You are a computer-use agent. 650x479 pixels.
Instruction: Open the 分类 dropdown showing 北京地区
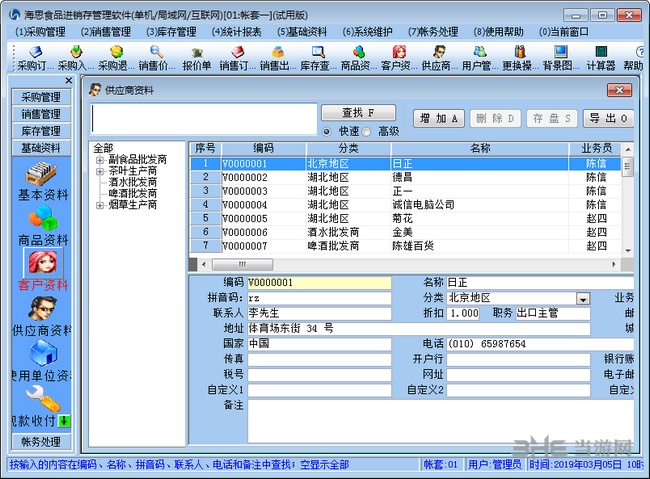tap(583, 299)
